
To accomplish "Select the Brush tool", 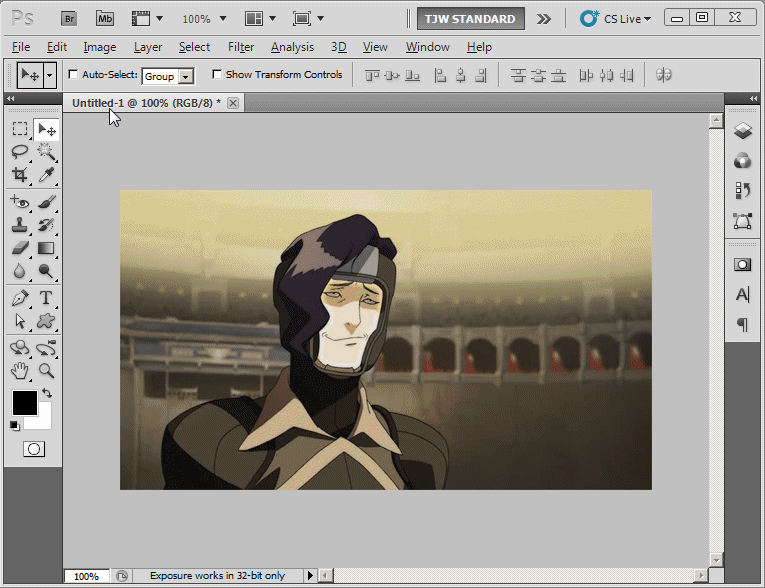I will [46, 202].
